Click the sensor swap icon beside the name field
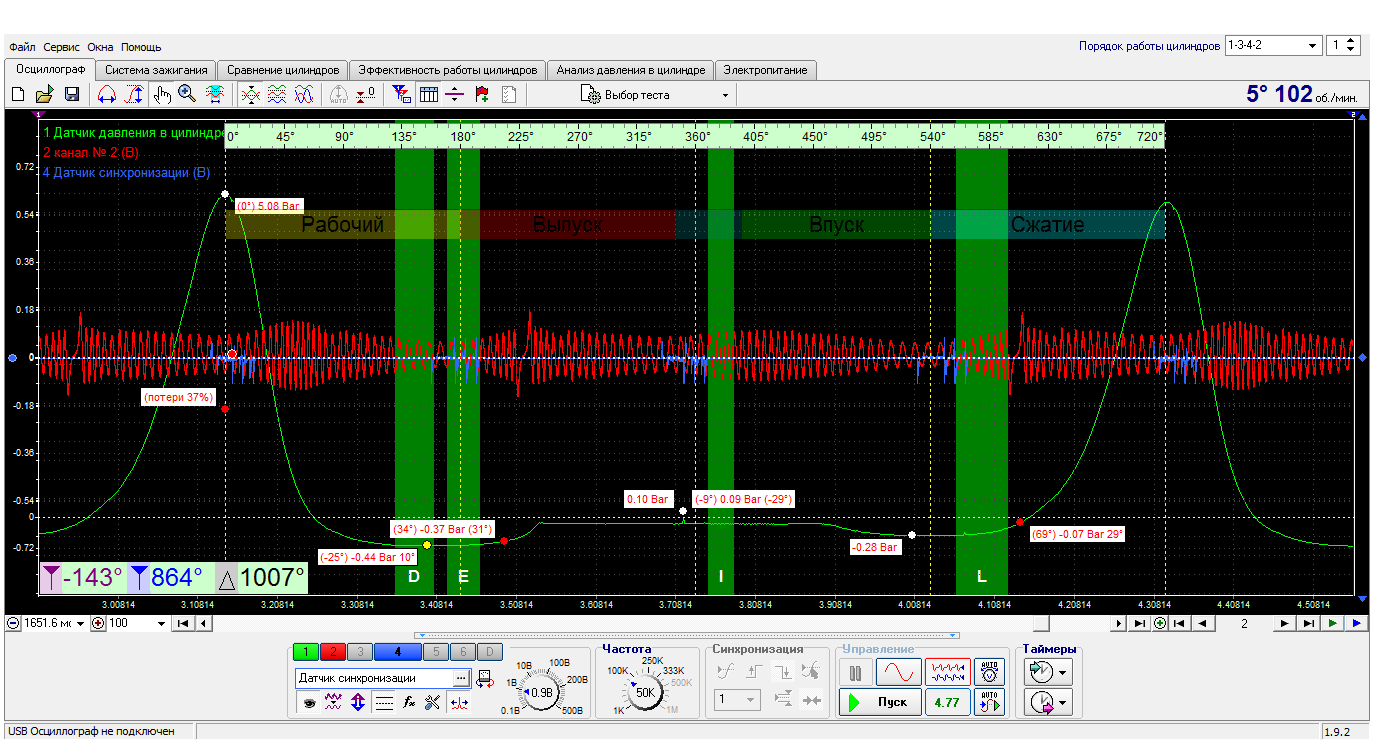The width and height of the screenshot is (1382, 744). [x=486, y=678]
